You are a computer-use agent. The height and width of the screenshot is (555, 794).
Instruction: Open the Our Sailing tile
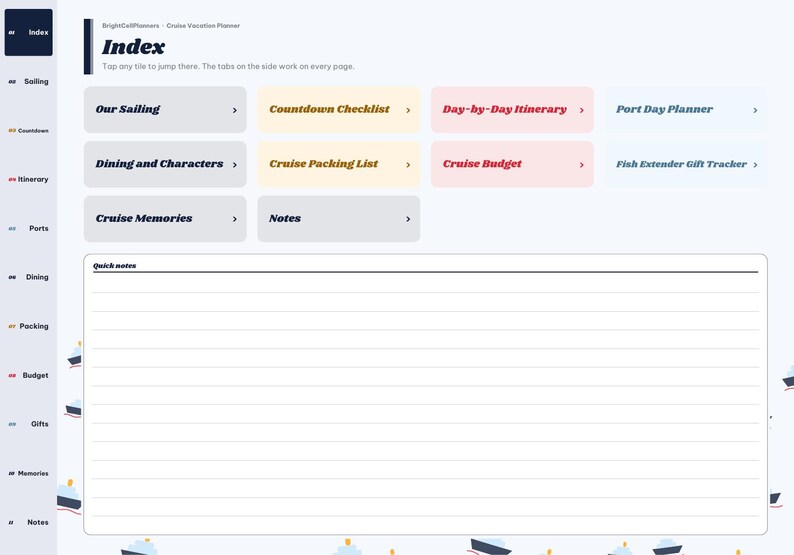click(x=165, y=109)
